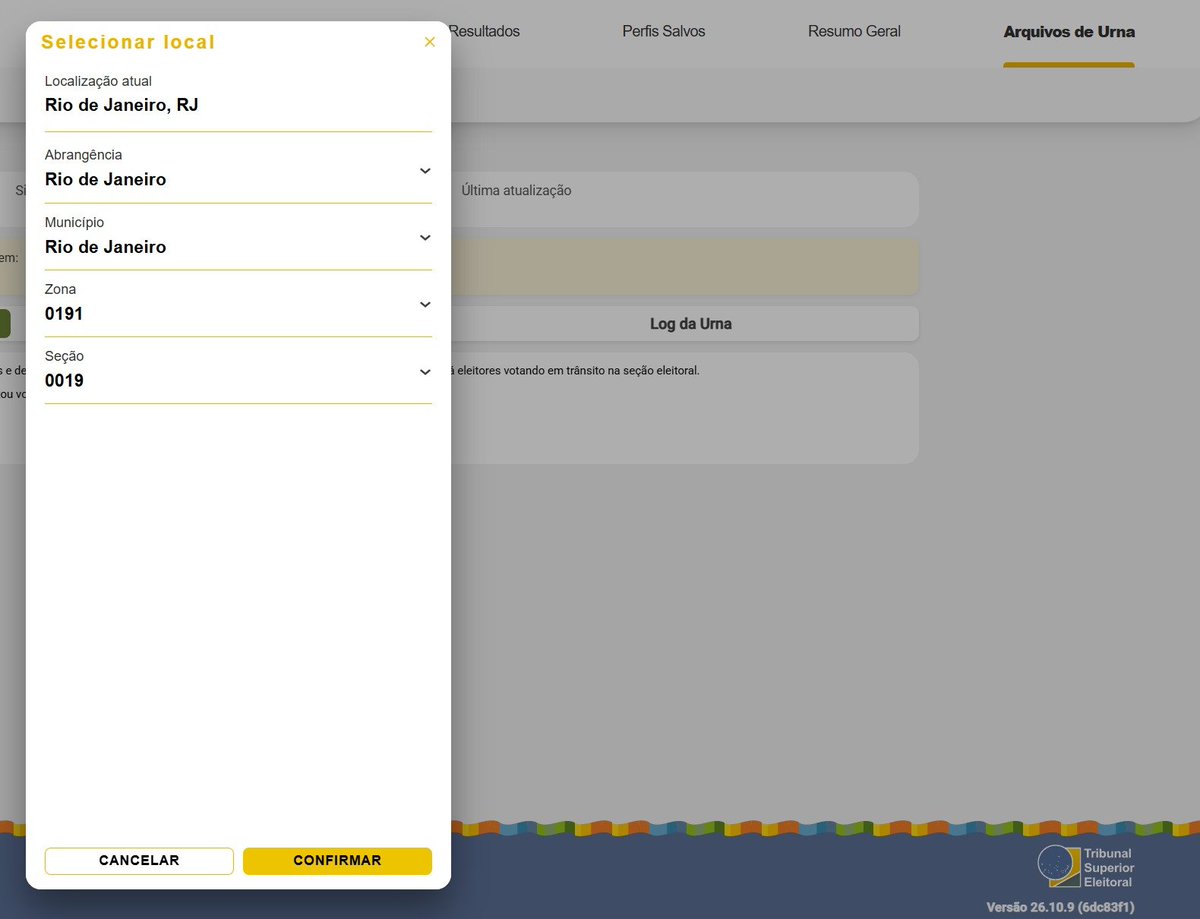
Task: Click the Zona value 0191
Action: click(x=64, y=314)
